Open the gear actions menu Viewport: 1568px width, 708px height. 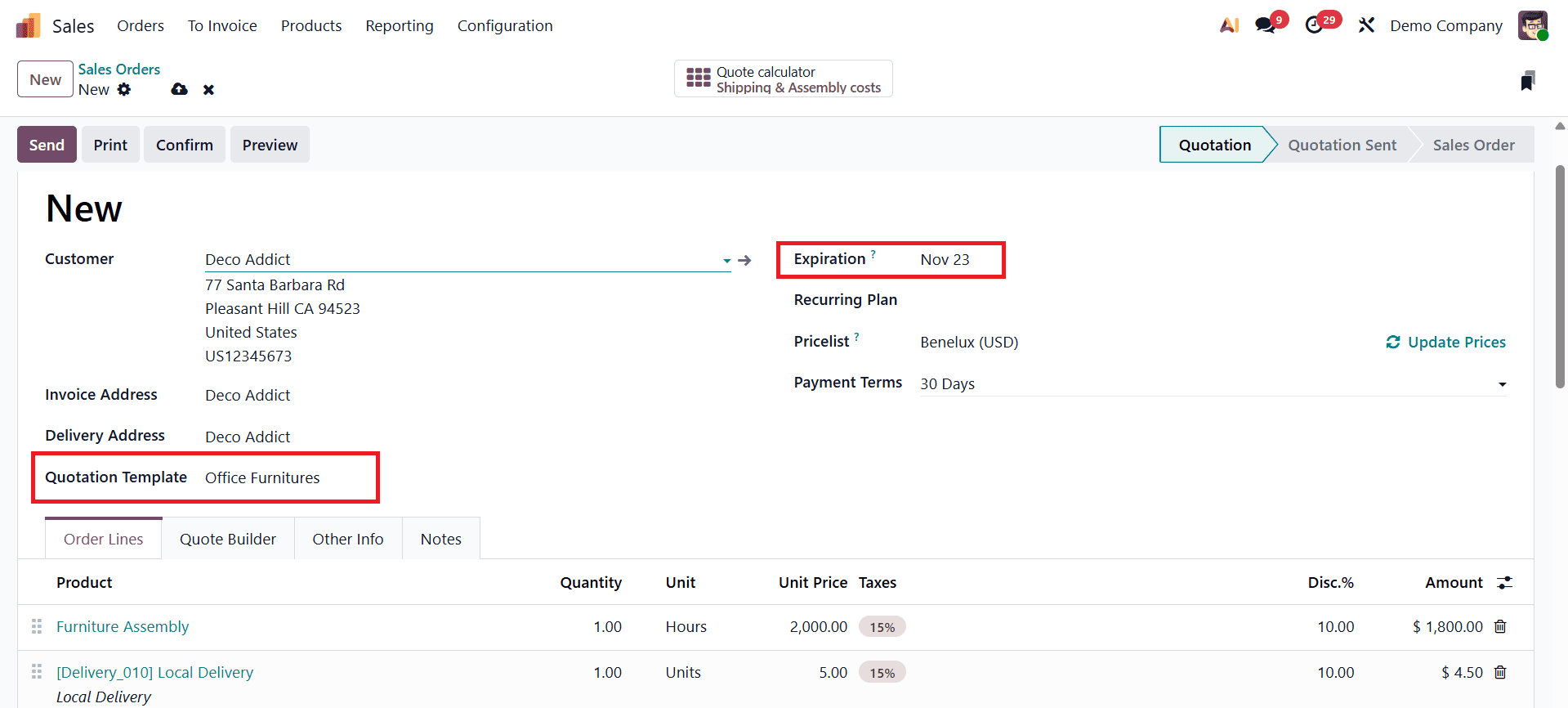(x=124, y=89)
